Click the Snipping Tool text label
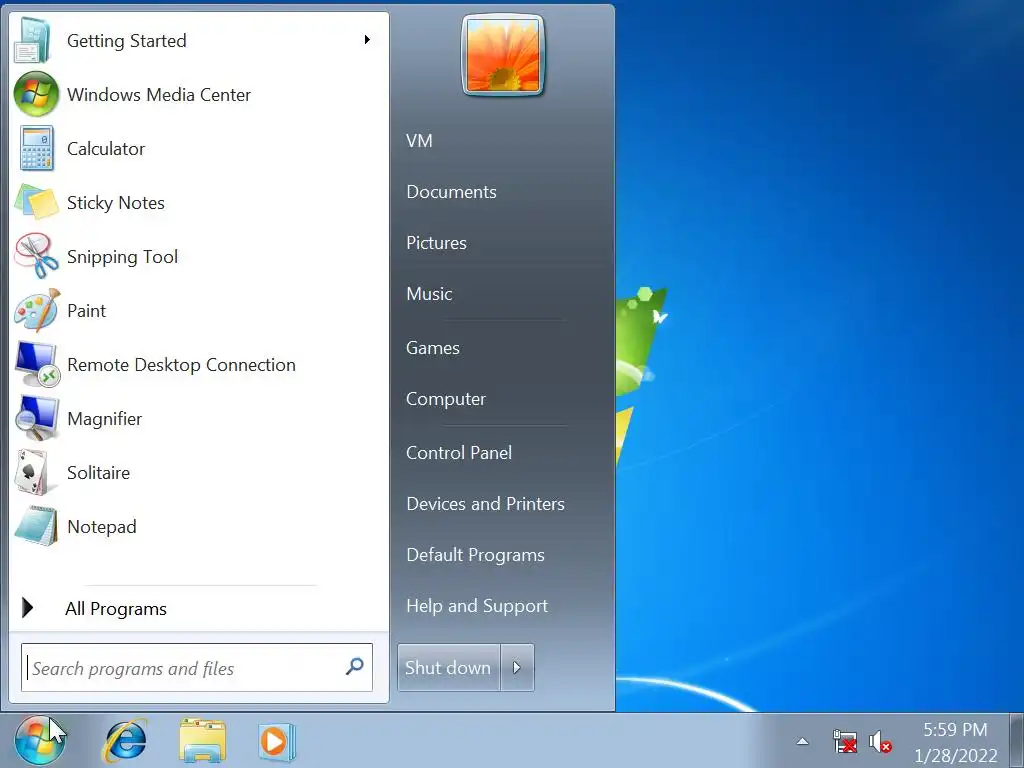The height and width of the screenshot is (768, 1024). (122, 257)
